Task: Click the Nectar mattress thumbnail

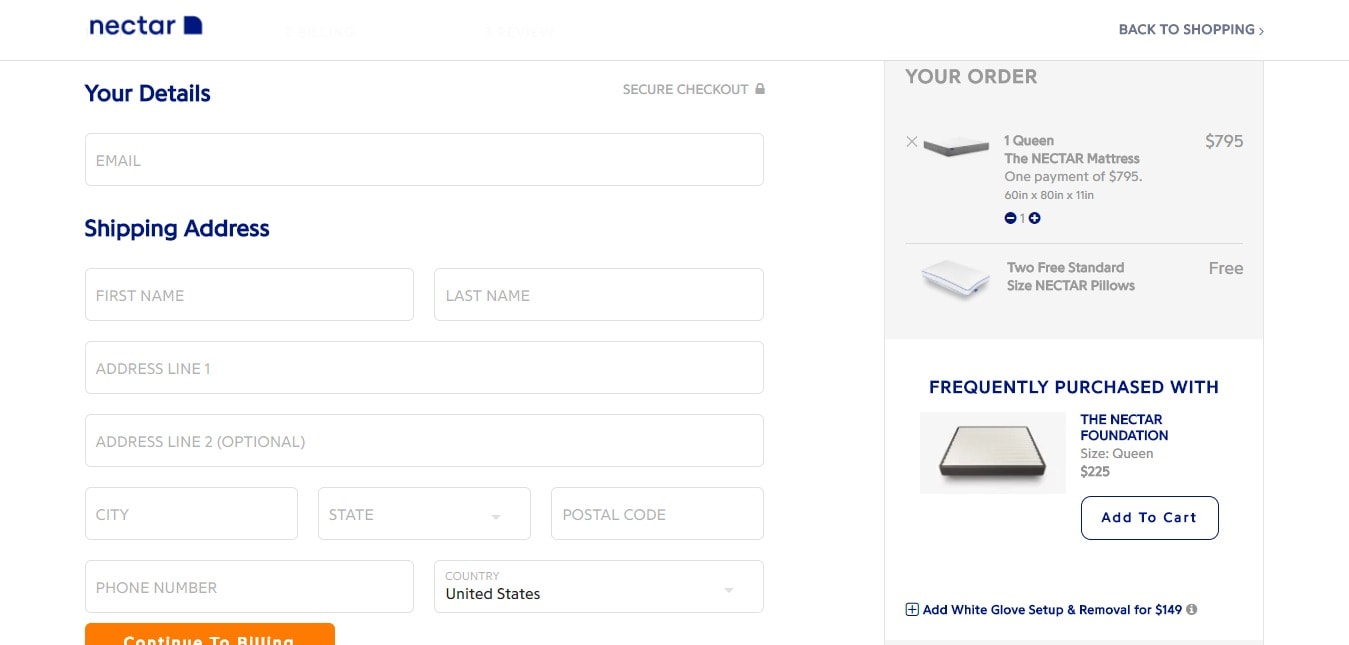Action: coord(957,146)
